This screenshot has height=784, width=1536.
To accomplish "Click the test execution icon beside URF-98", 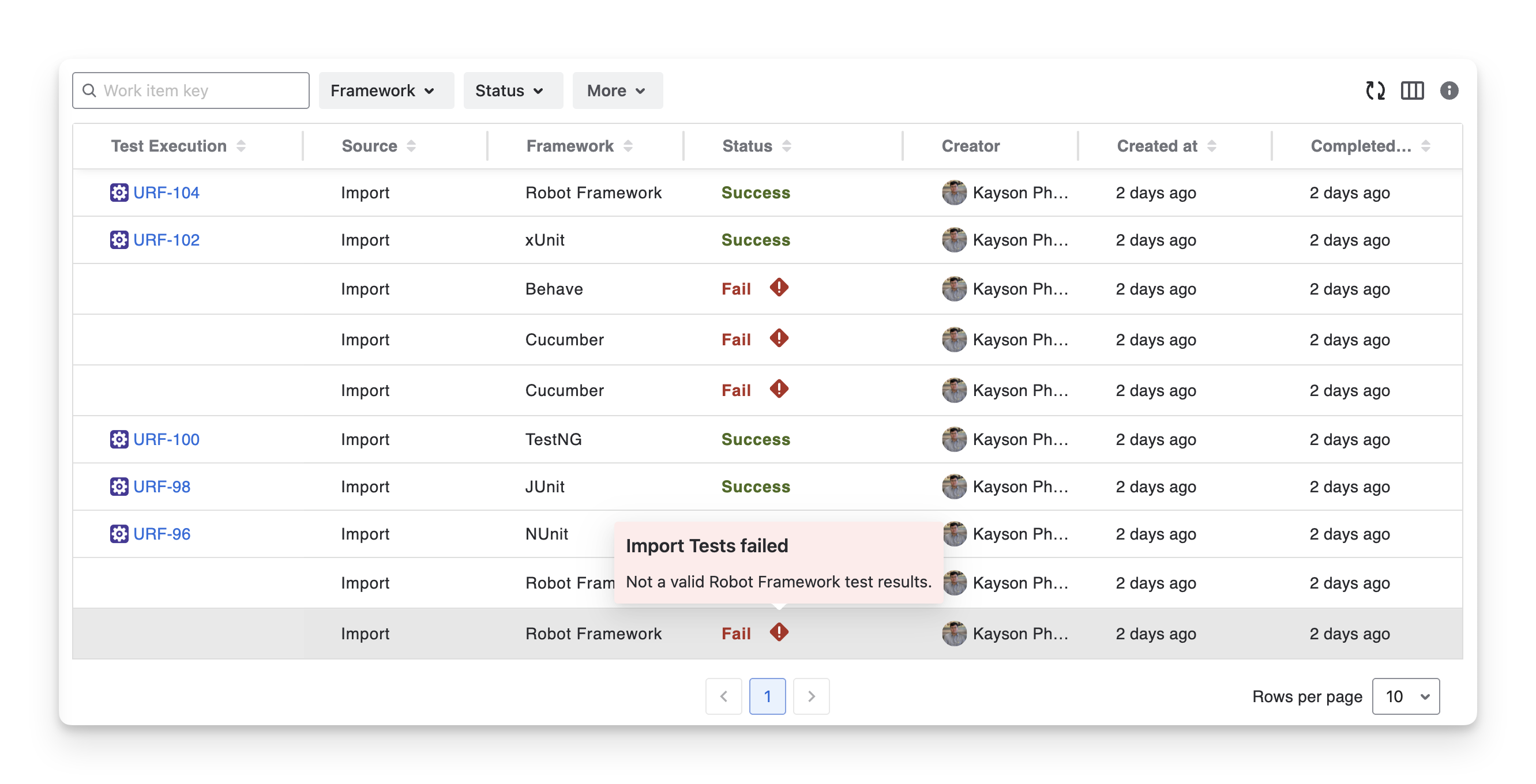I will click(119, 487).
